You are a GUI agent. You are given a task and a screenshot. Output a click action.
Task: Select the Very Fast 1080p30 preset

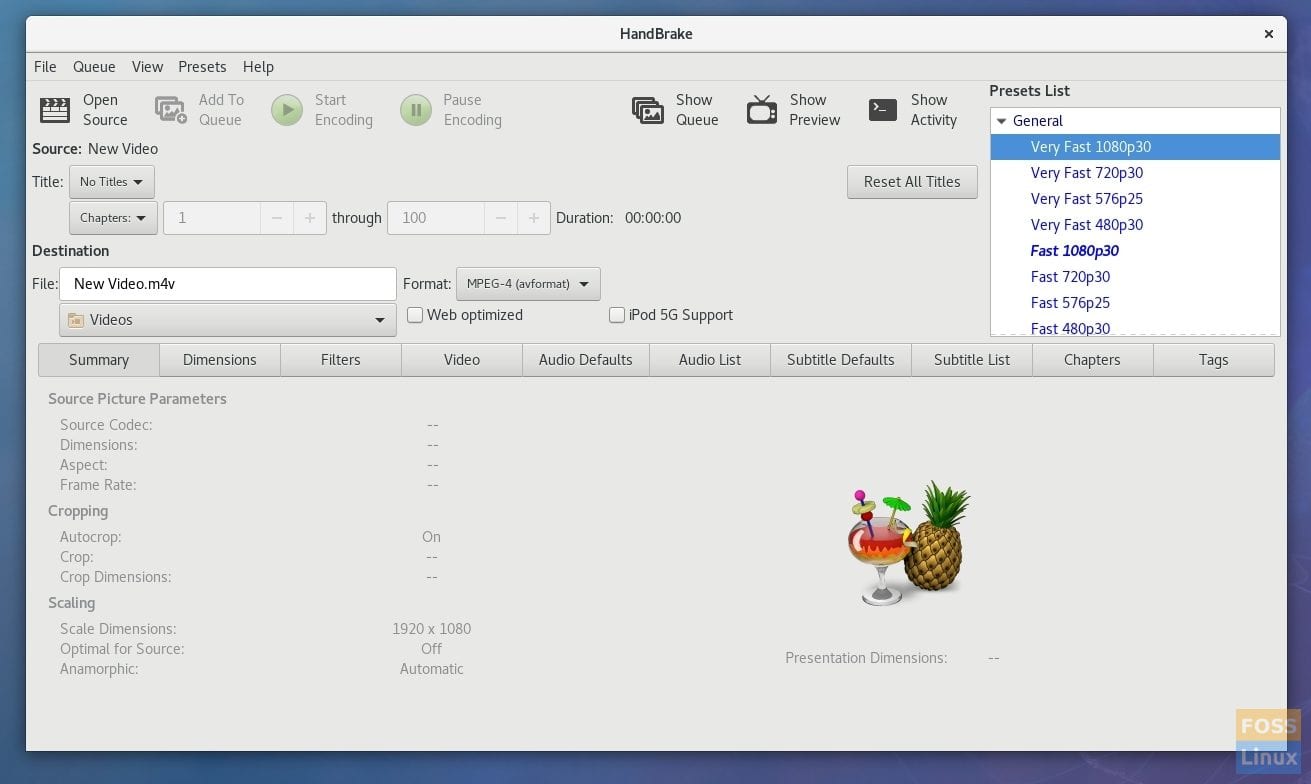pyautogui.click(x=1135, y=147)
